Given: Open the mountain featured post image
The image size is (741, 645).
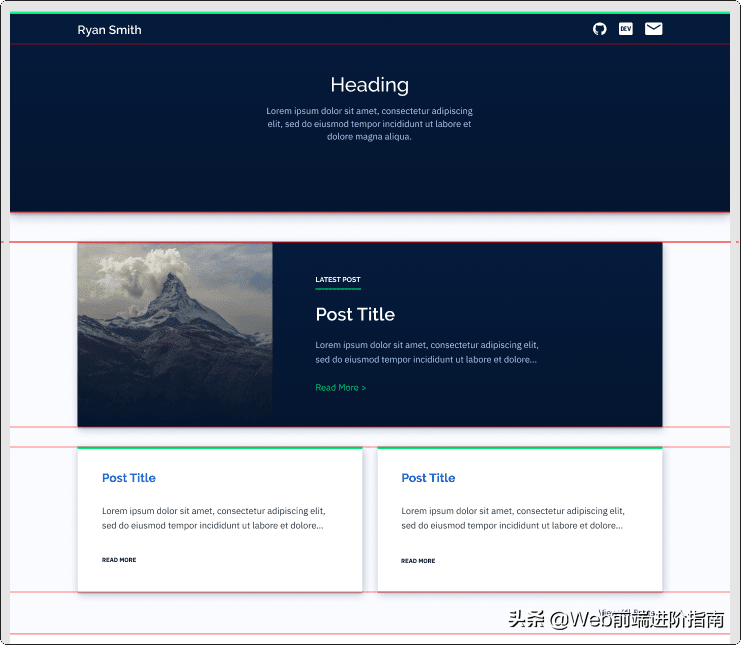Looking at the screenshot, I should pos(175,335).
